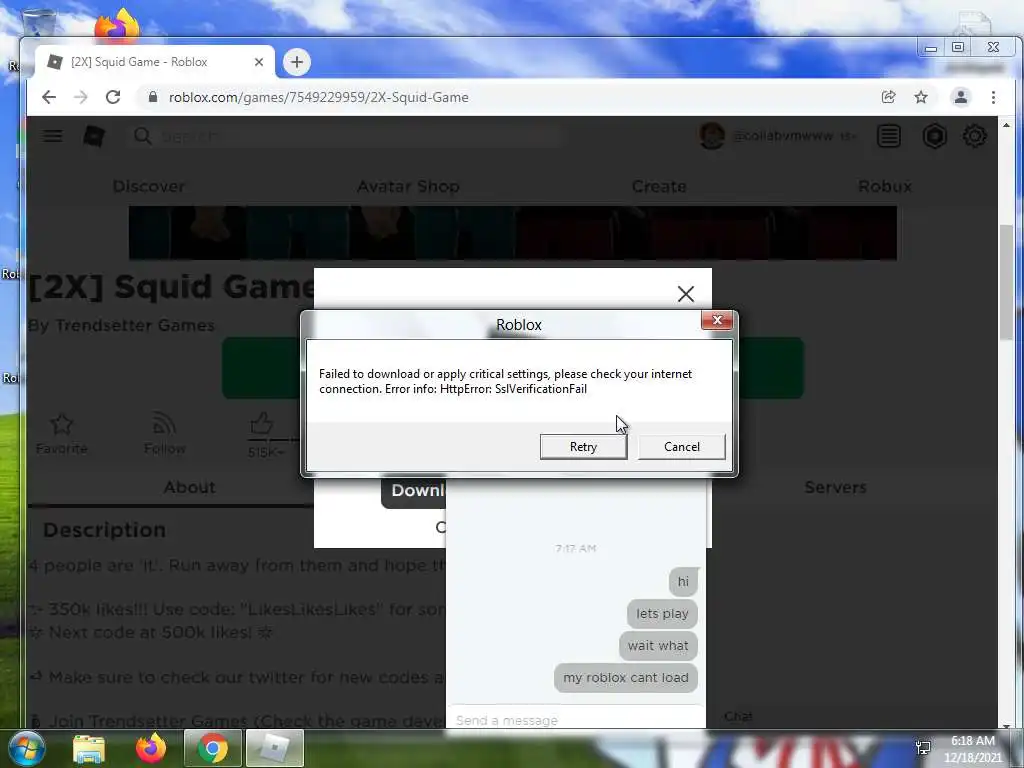Switch to the Servers tab

coord(835,487)
